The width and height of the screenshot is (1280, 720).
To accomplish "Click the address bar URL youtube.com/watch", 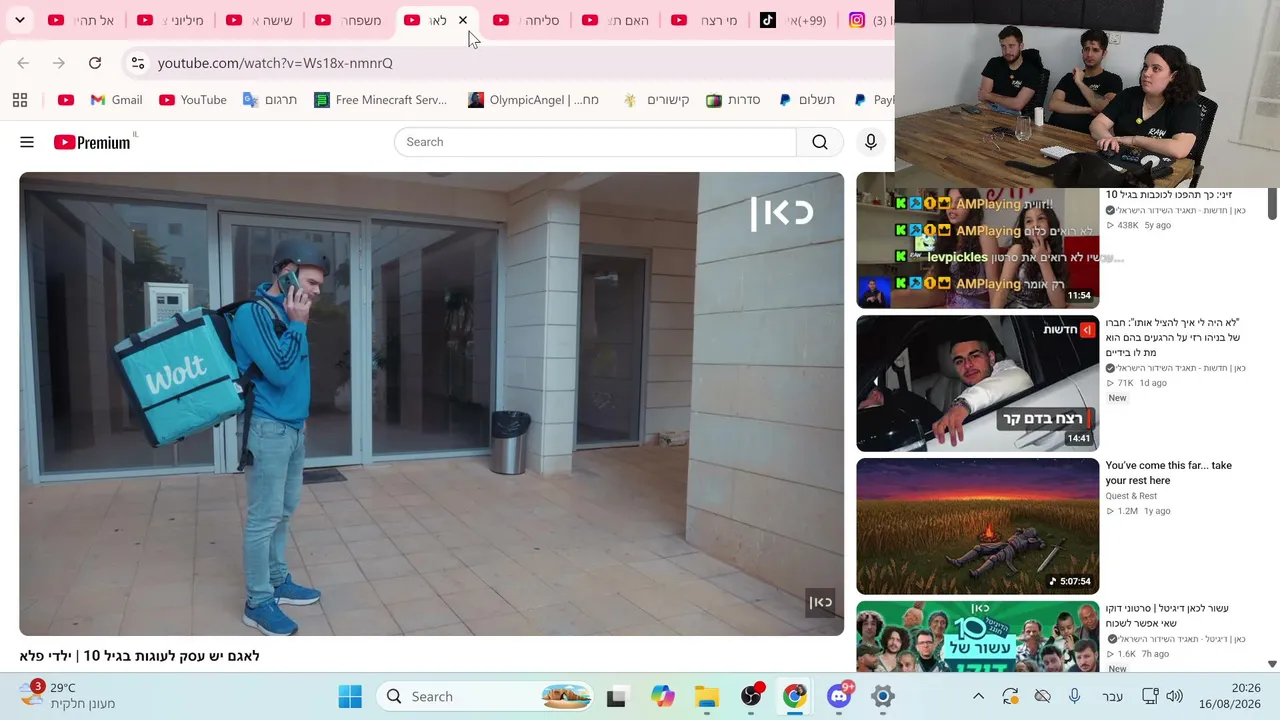I will tap(275, 63).
